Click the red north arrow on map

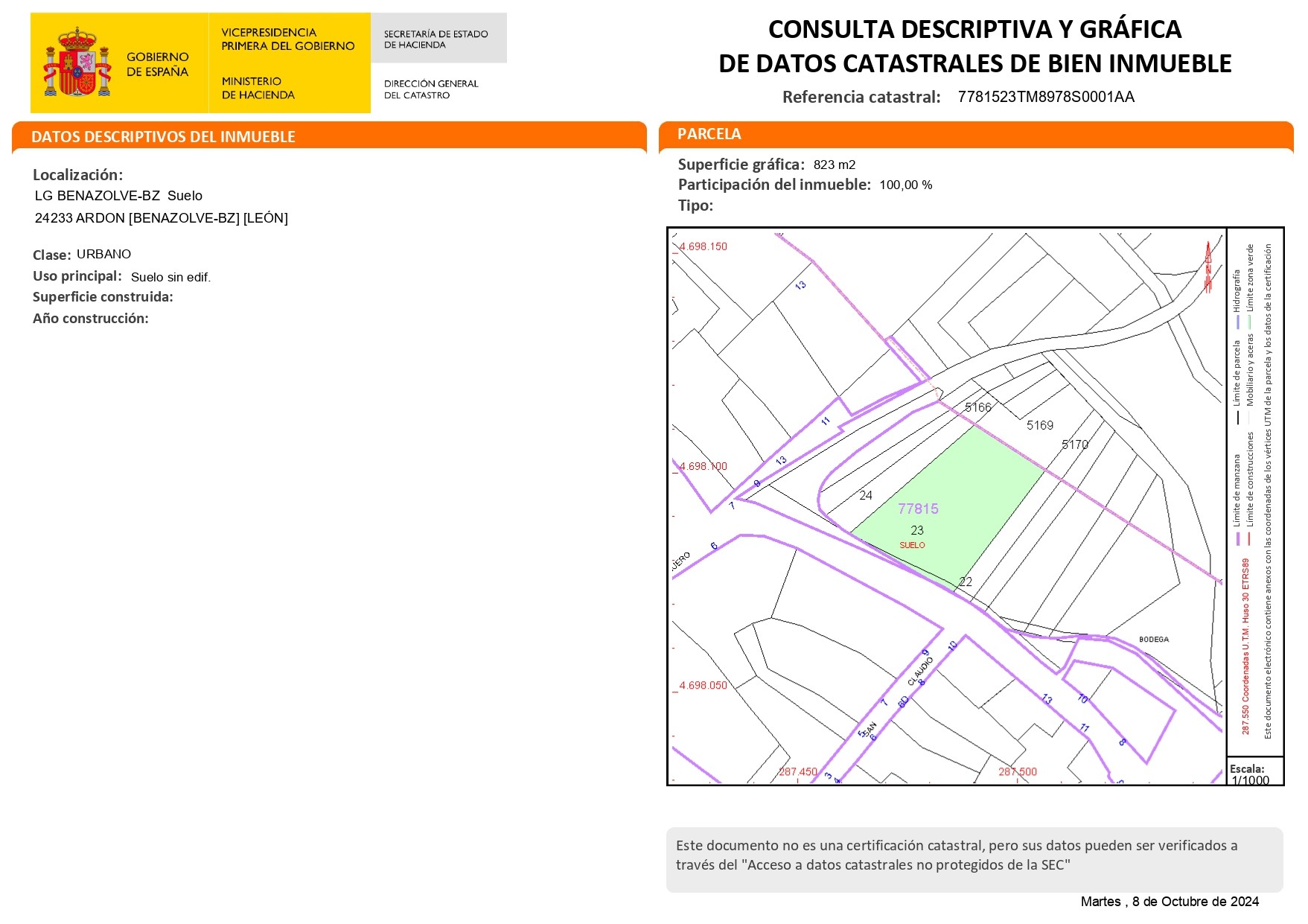1207,267
